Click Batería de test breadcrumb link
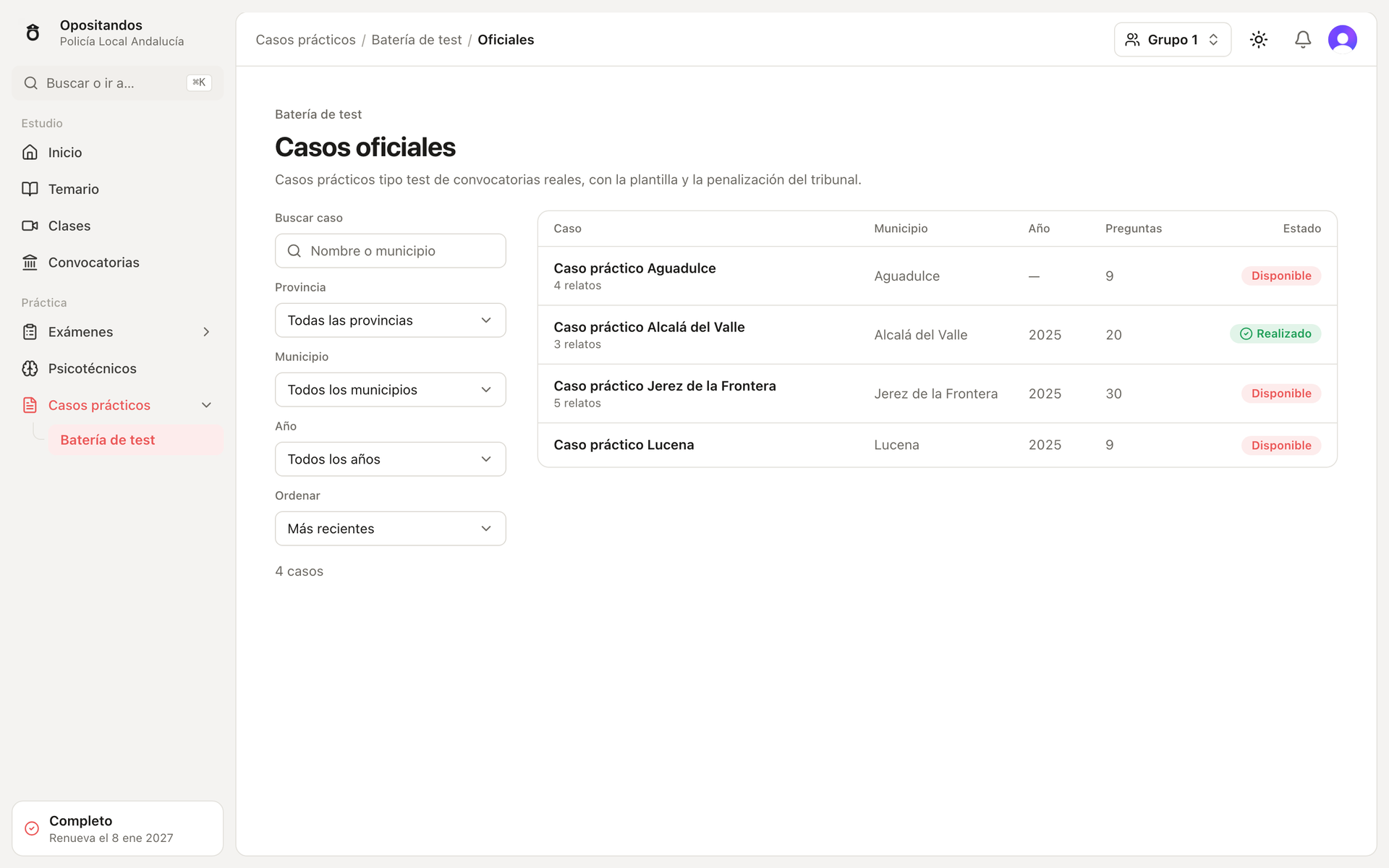Image resolution: width=1389 pixels, height=868 pixels. tap(417, 40)
